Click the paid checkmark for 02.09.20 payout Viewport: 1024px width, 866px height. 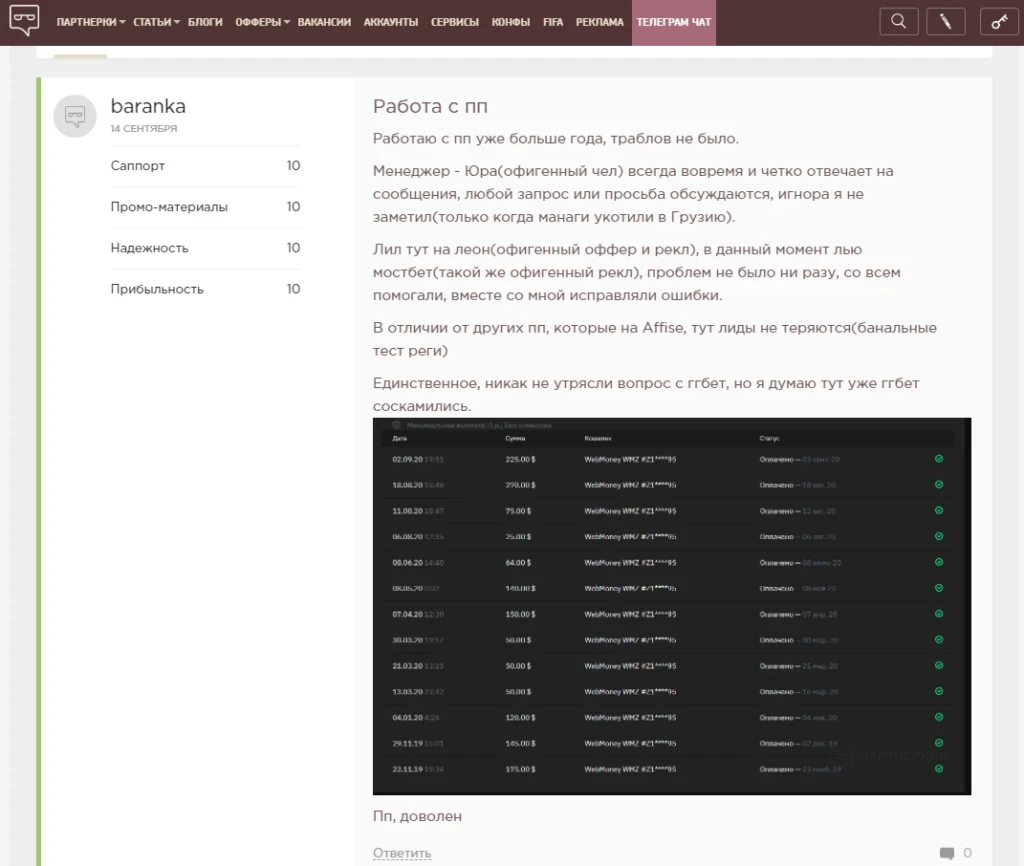[939, 459]
